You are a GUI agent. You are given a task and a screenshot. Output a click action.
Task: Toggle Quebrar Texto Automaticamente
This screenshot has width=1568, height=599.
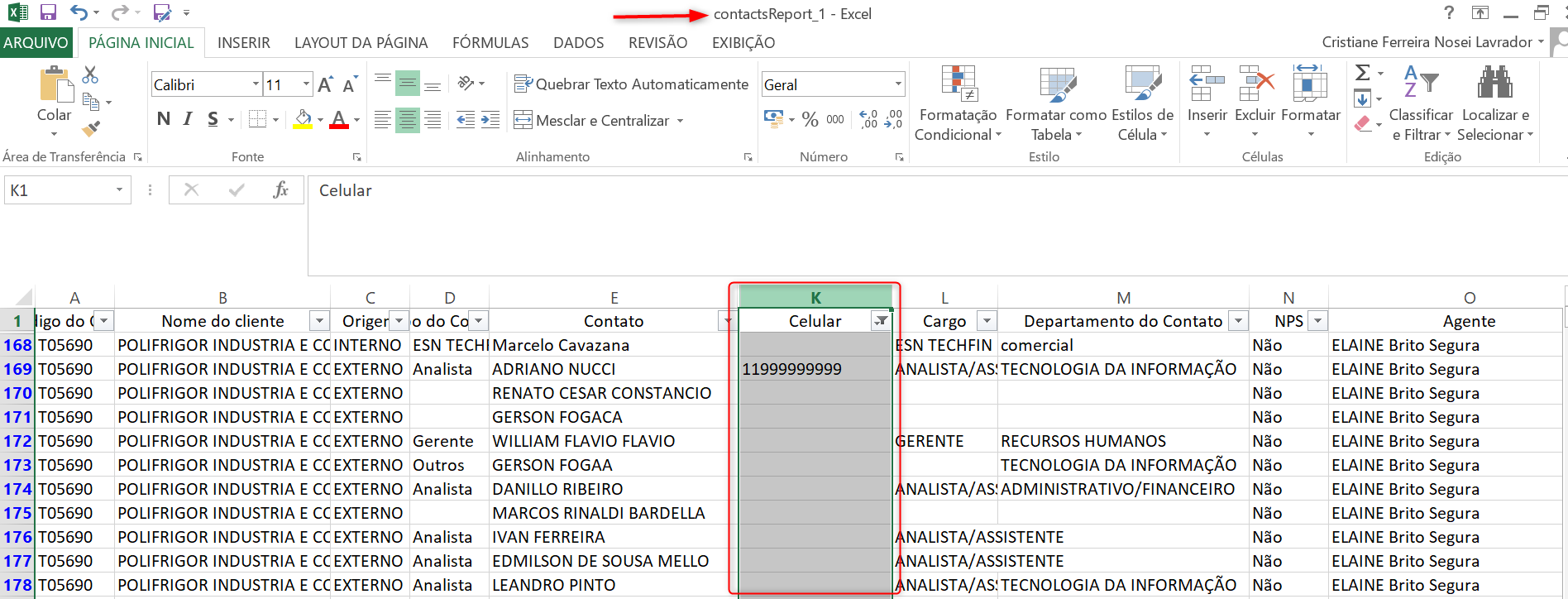(631, 84)
